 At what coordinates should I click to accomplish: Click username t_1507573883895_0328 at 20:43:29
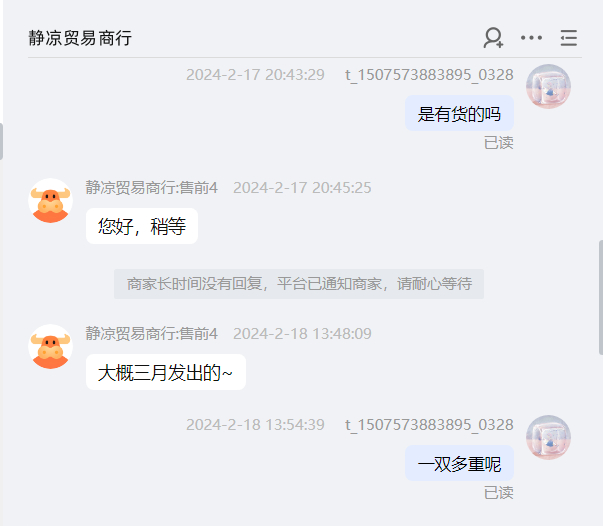point(429,75)
